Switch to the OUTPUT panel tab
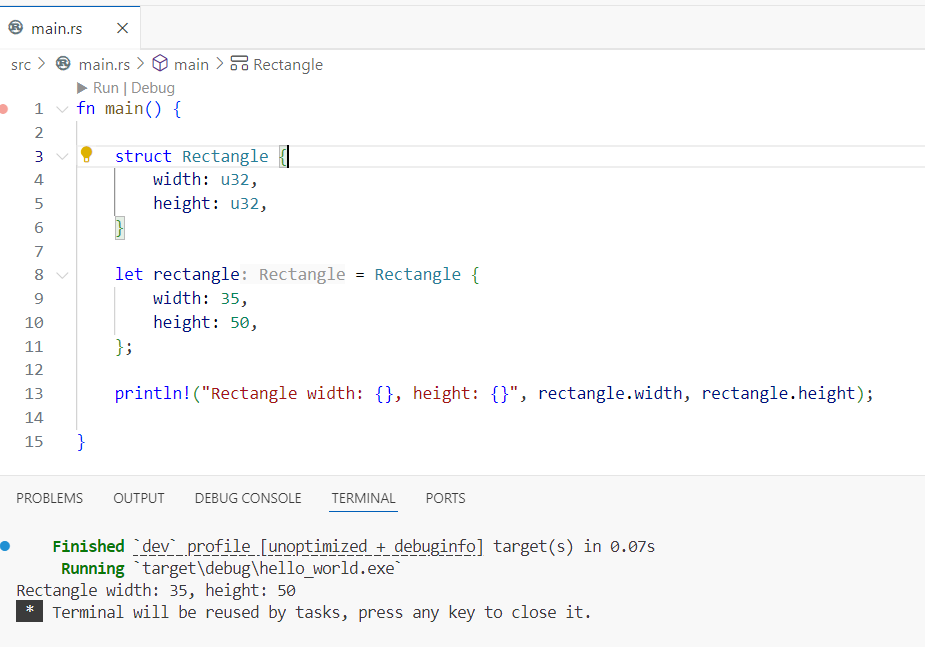 pyautogui.click(x=139, y=498)
